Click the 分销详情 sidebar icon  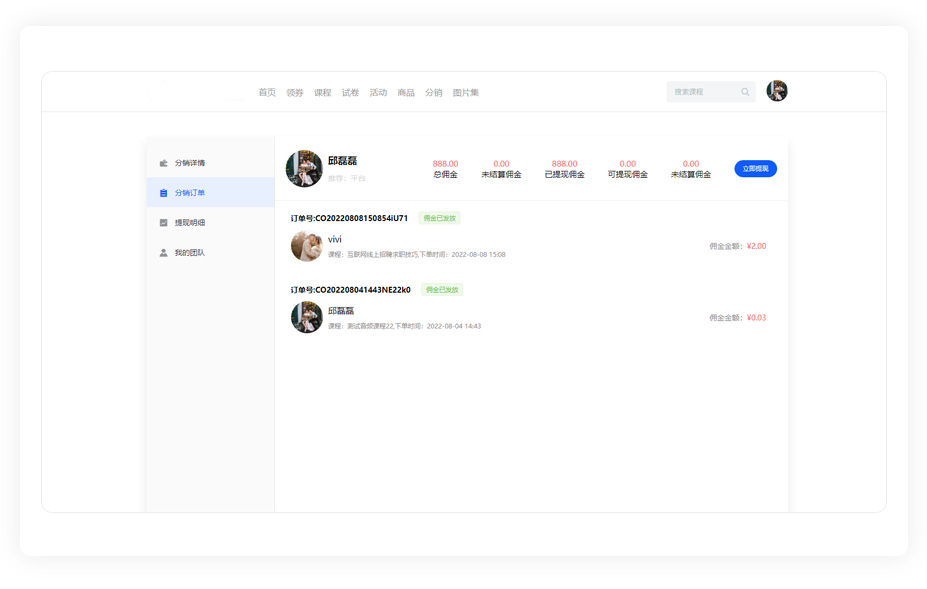(x=164, y=163)
